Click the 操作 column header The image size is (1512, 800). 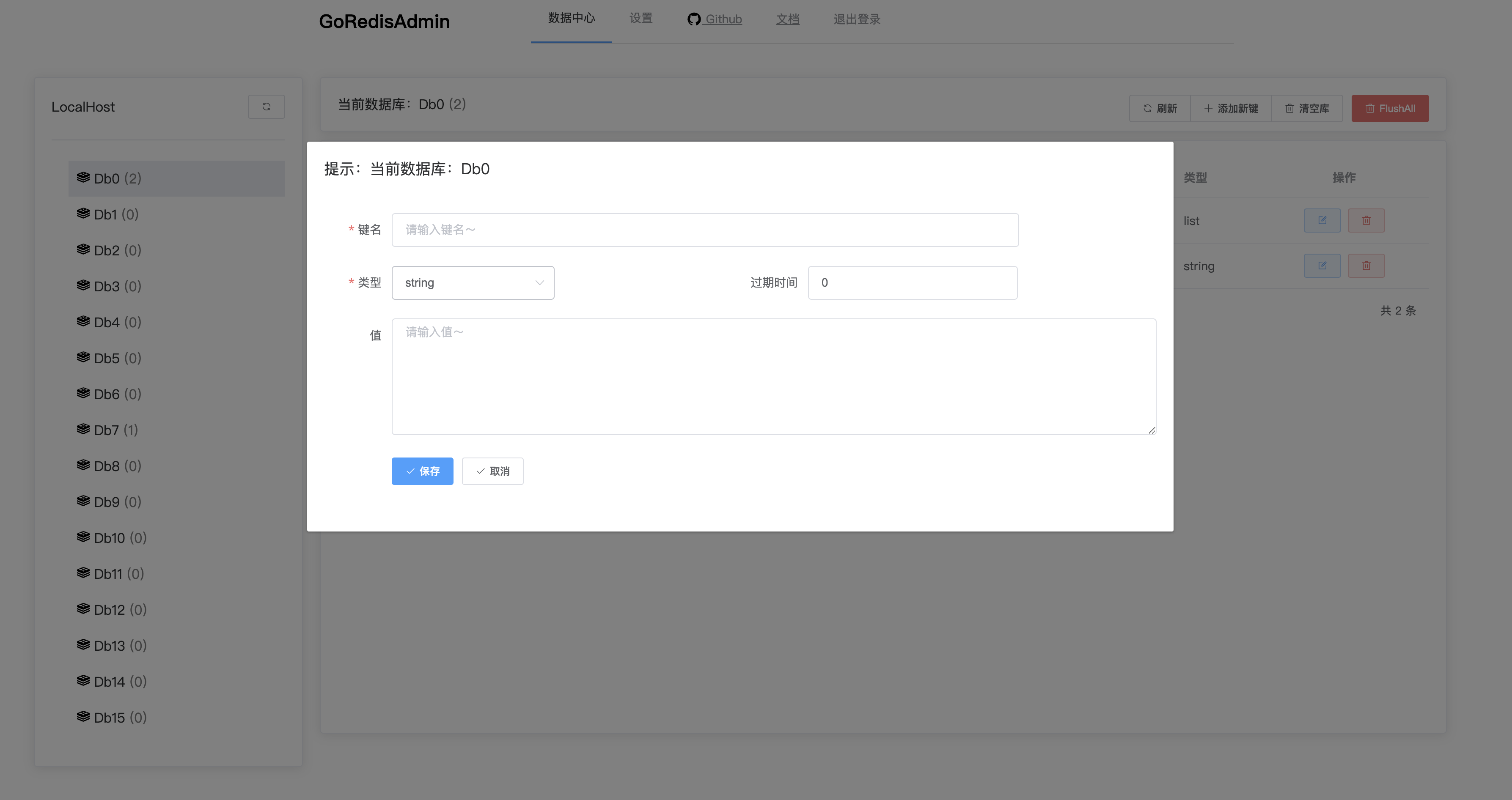point(1344,177)
